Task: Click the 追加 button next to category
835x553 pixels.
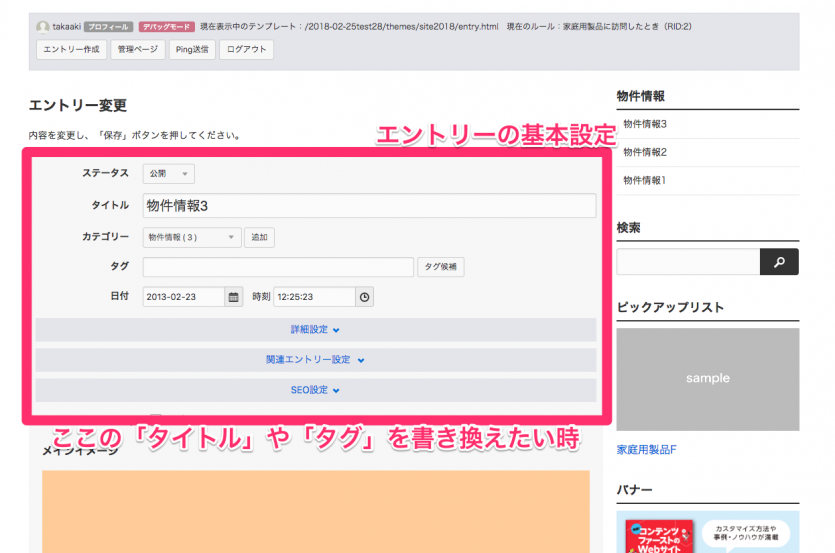Action: [259, 238]
